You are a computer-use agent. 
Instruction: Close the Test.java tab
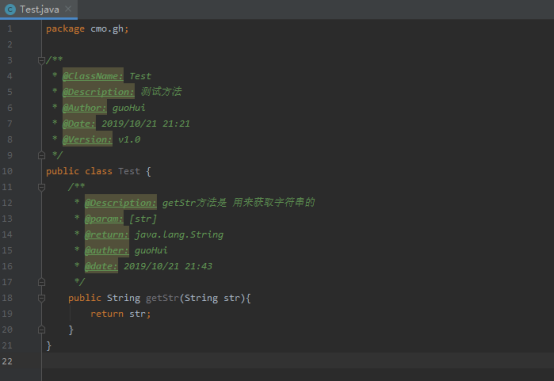click(68, 9)
